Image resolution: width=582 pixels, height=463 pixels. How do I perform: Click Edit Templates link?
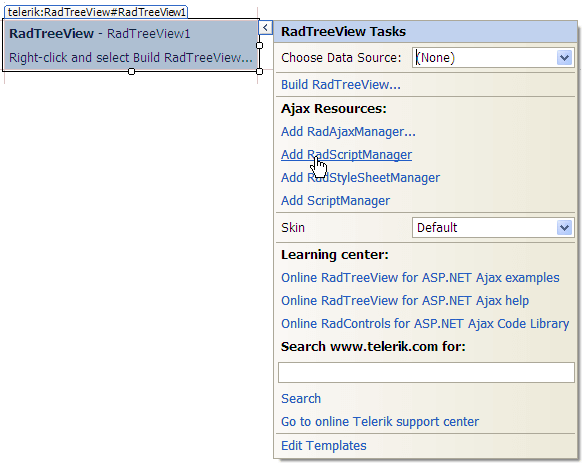323,446
